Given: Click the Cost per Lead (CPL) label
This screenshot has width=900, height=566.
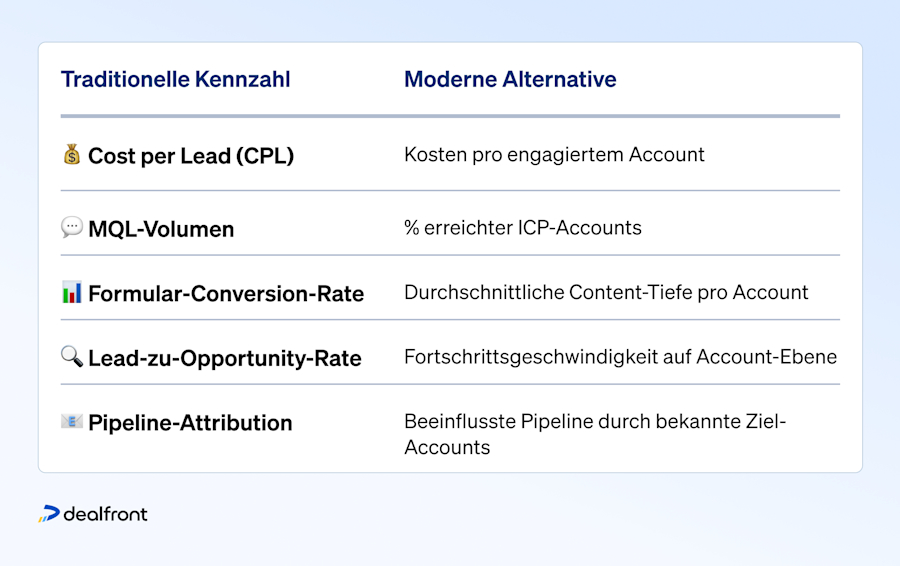Looking at the screenshot, I should 191,156.
